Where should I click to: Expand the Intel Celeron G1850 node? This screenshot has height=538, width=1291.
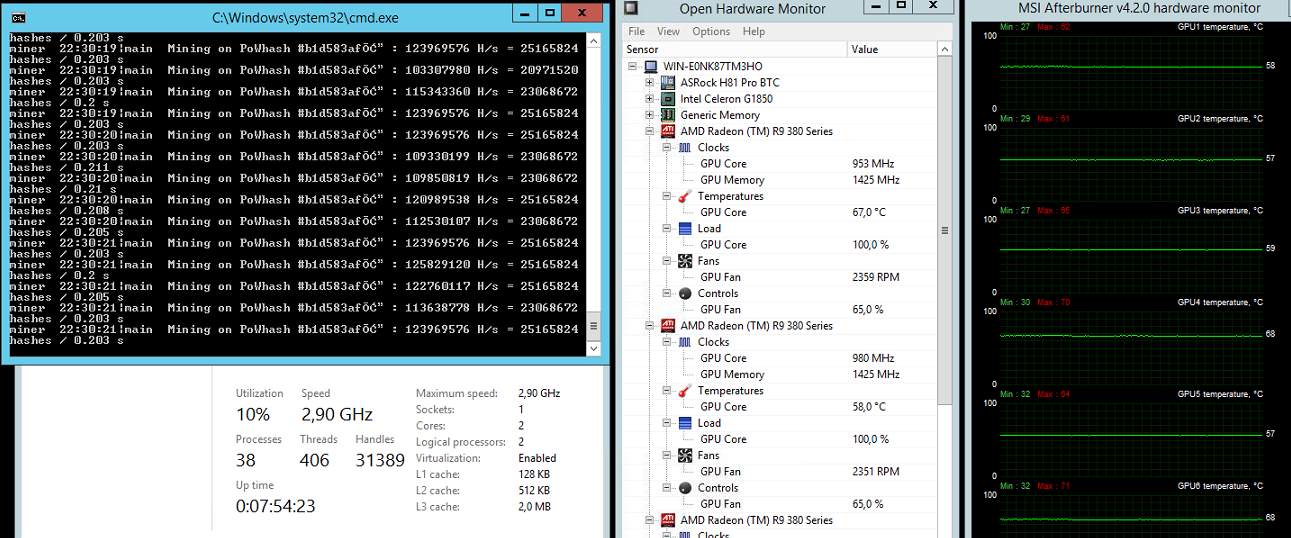tap(650, 98)
